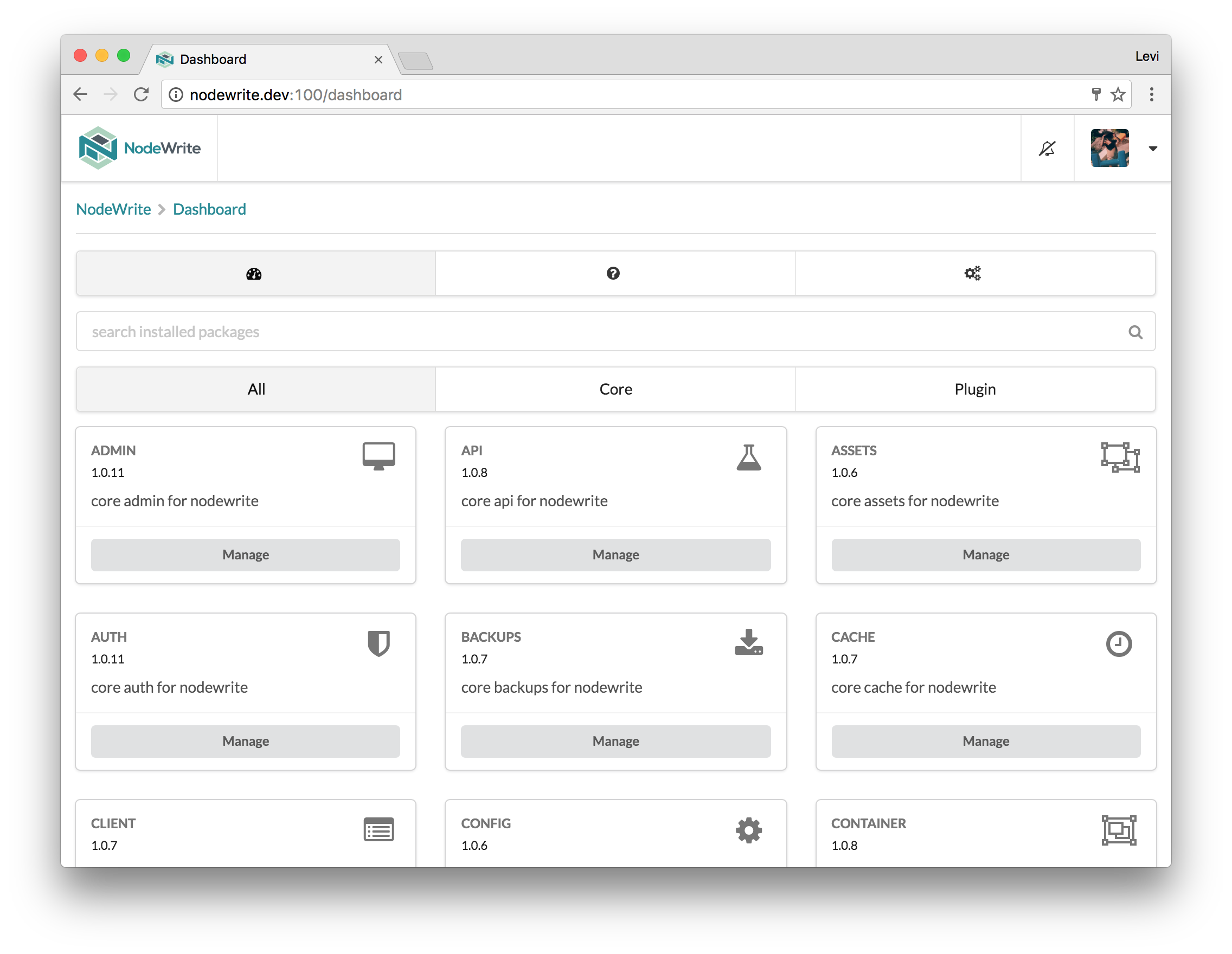This screenshot has width=1232, height=954.
Task: Focus the search installed packages field
Action: (x=598, y=332)
